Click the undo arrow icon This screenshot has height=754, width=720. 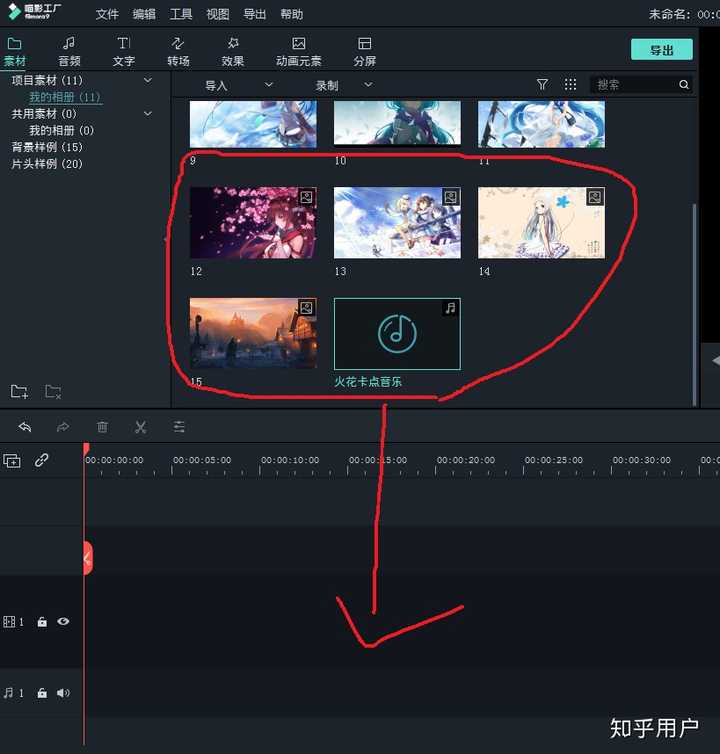[x=25, y=427]
